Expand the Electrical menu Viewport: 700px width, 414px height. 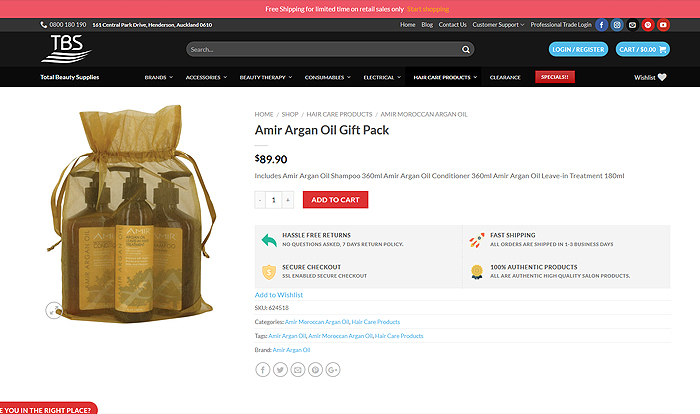382,77
